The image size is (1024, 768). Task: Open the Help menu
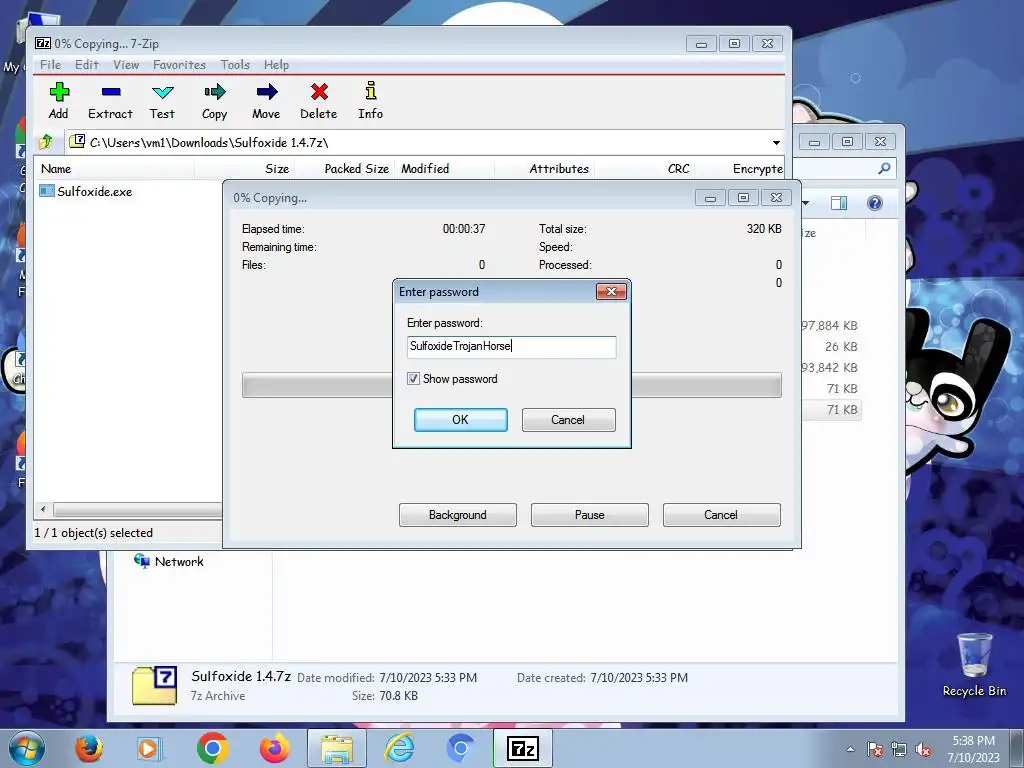click(x=276, y=65)
